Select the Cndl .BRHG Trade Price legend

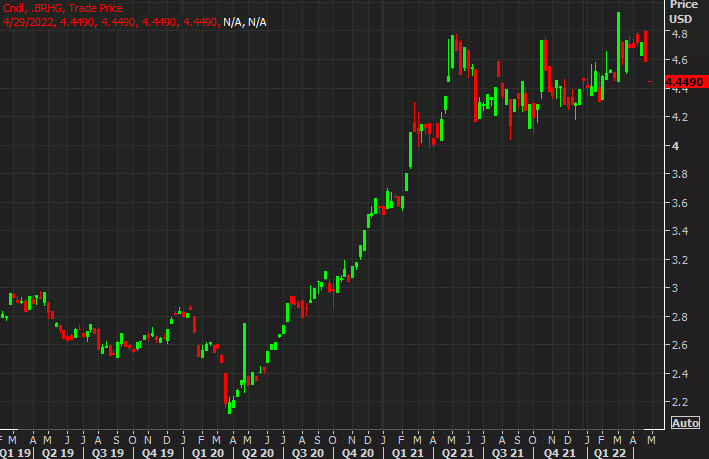click(62, 9)
